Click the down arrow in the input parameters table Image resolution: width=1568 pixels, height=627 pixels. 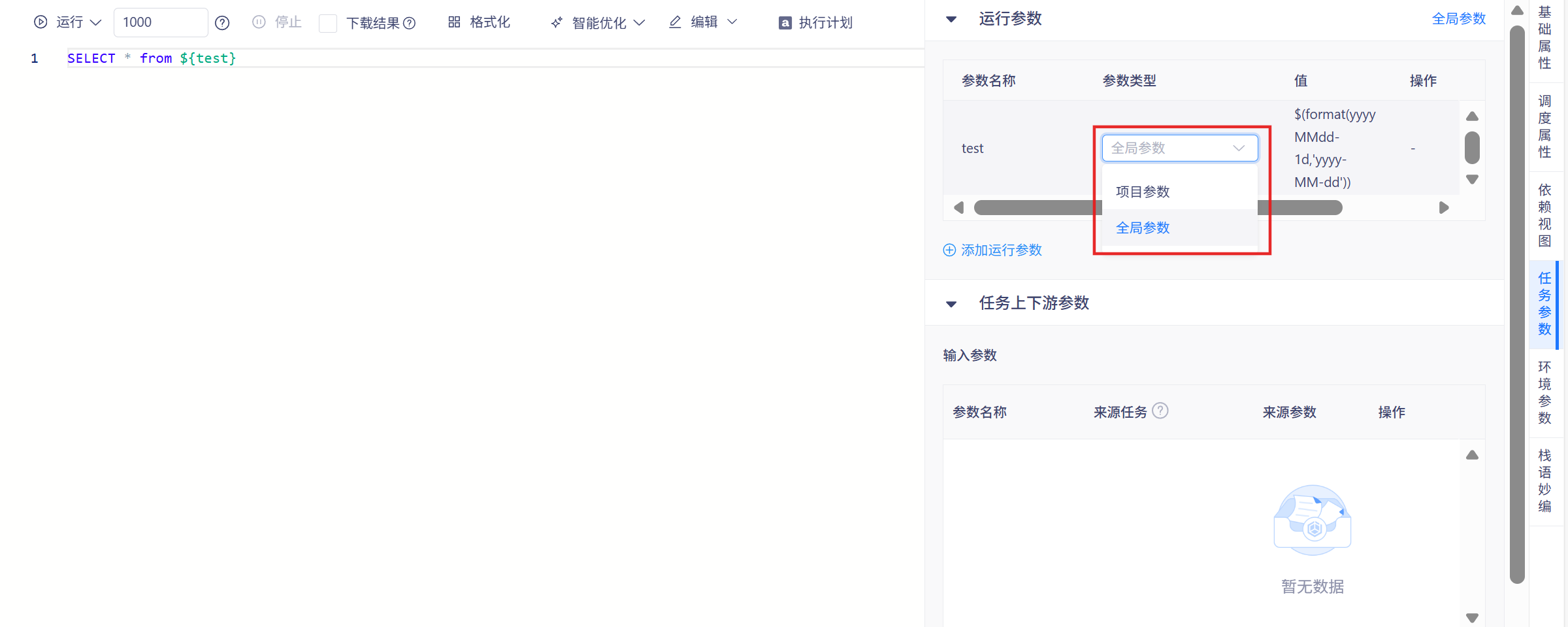coord(1472,617)
